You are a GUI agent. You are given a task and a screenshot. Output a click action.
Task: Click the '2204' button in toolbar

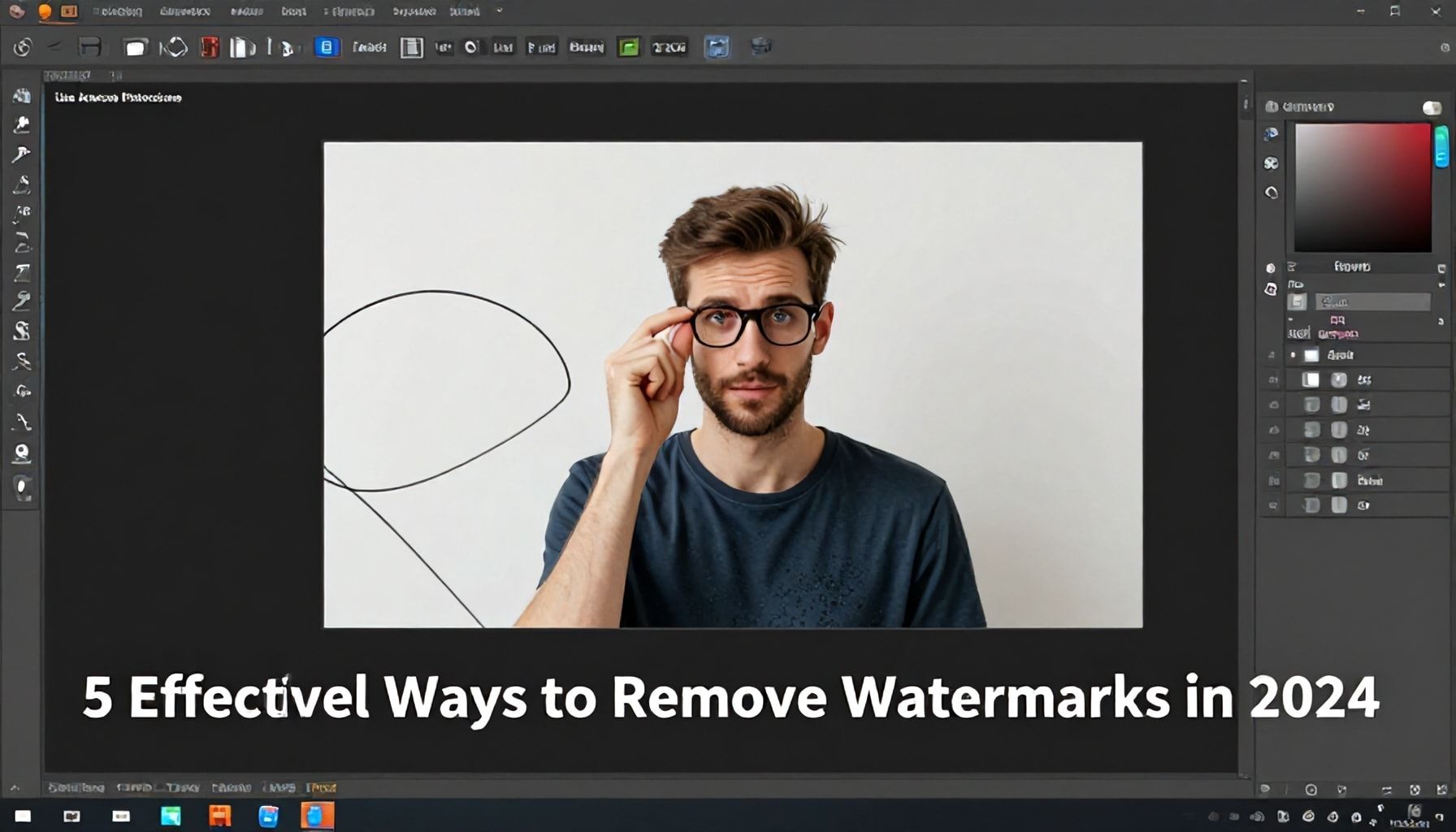coord(669,47)
